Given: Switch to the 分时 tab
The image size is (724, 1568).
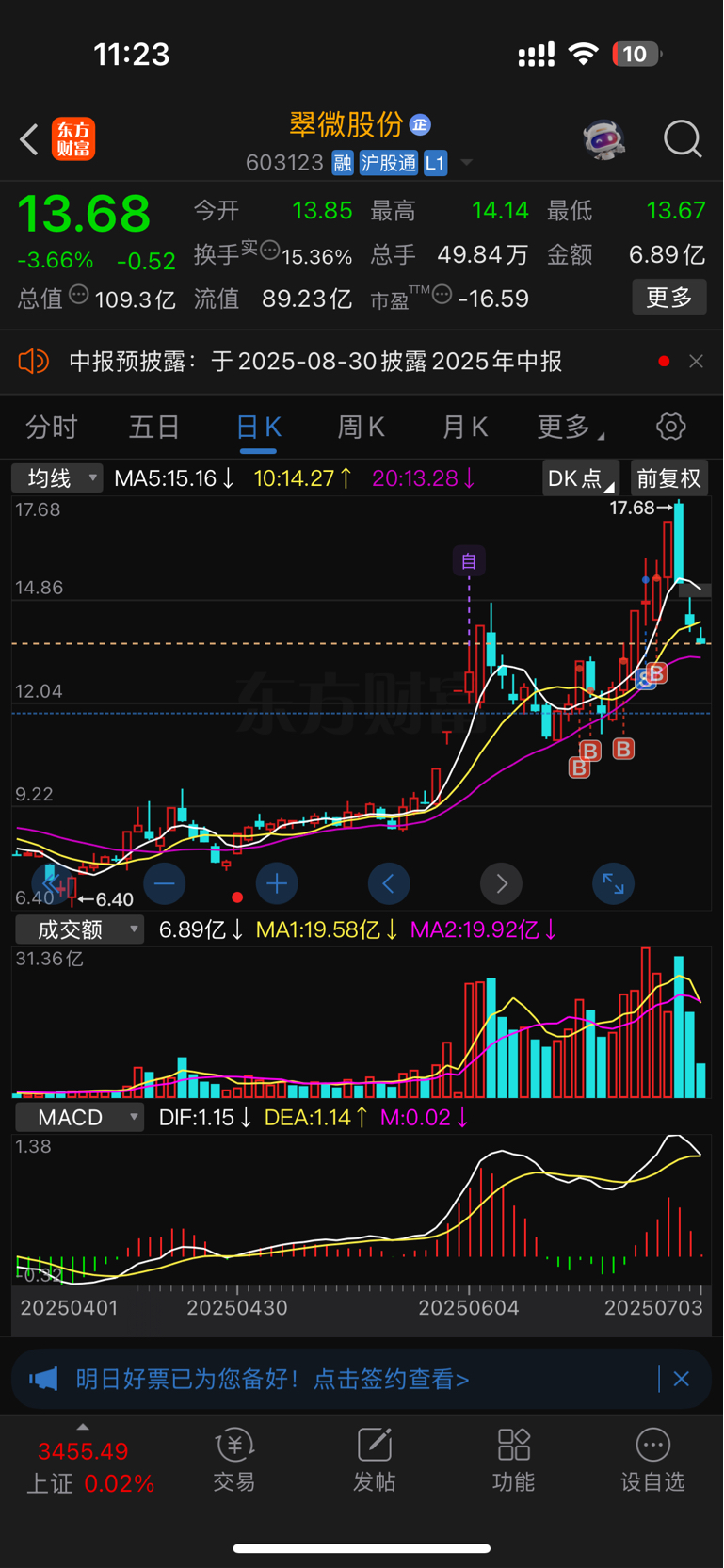Looking at the screenshot, I should coord(51,428).
